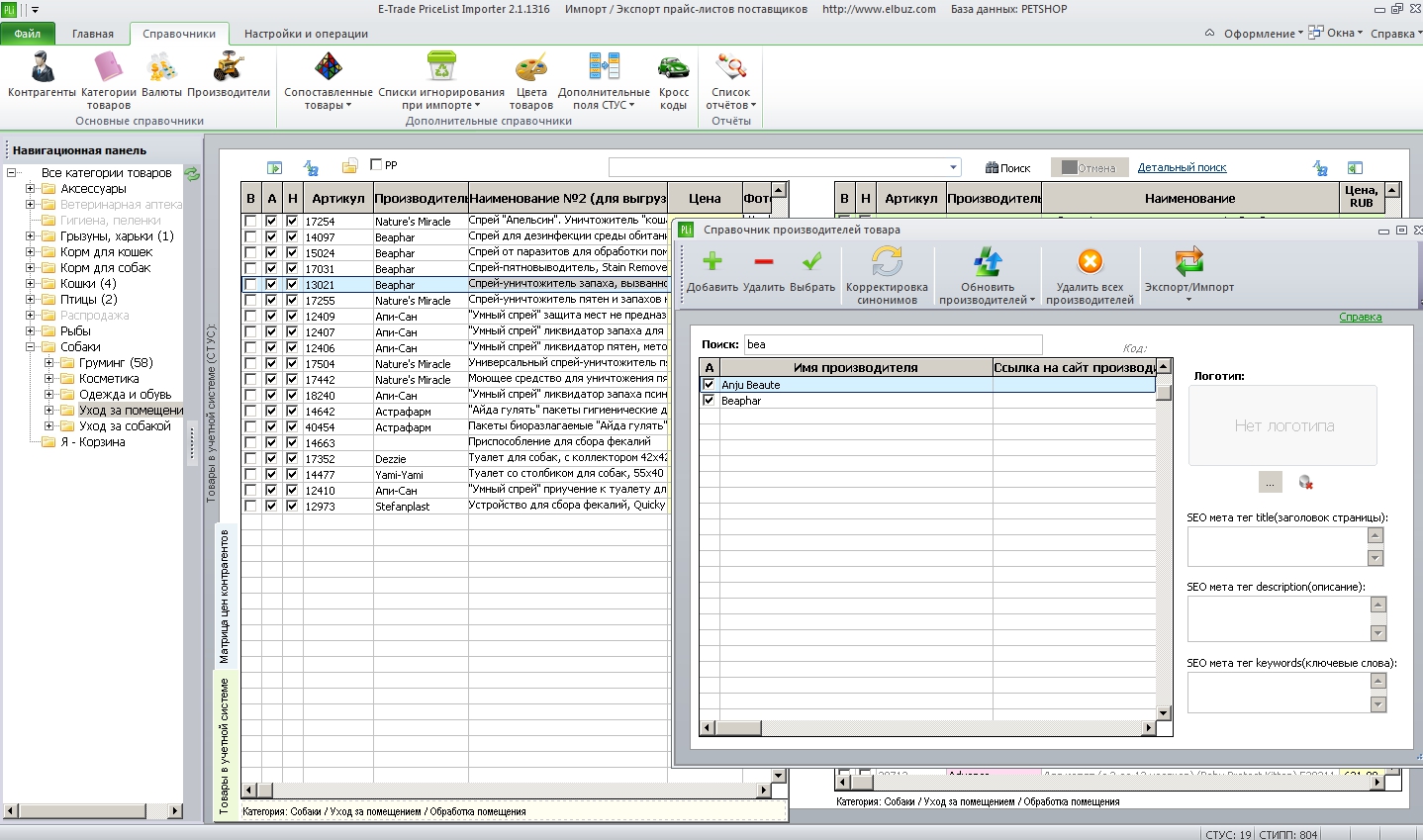Open the Экспорт/Импорт tool in the dialog
1423x840 pixels.
[x=1189, y=276]
